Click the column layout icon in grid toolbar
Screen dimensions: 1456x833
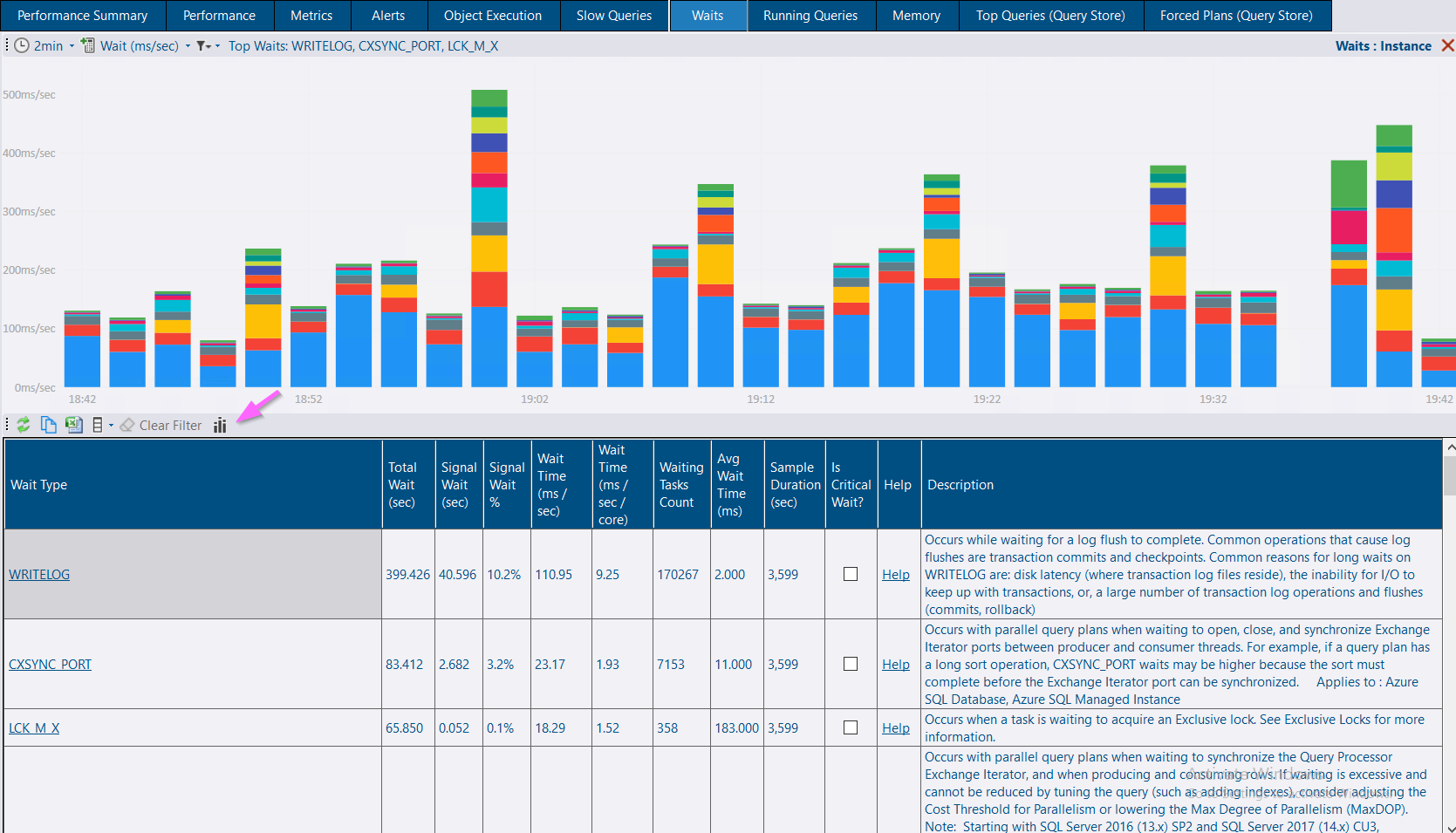pos(98,425)
